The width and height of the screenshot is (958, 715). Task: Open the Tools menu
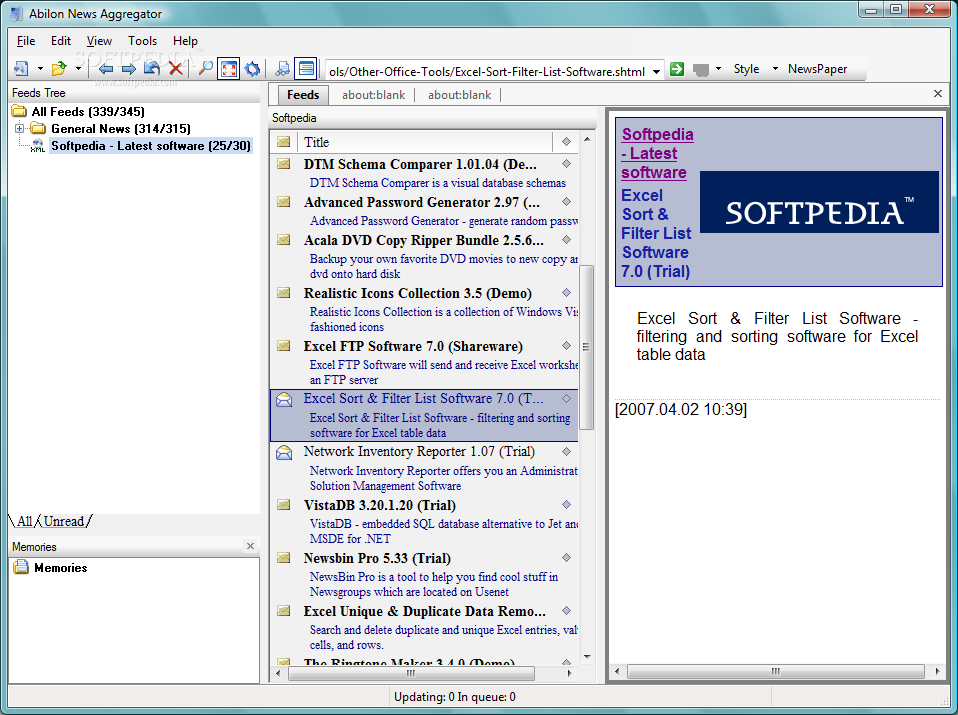142,41
